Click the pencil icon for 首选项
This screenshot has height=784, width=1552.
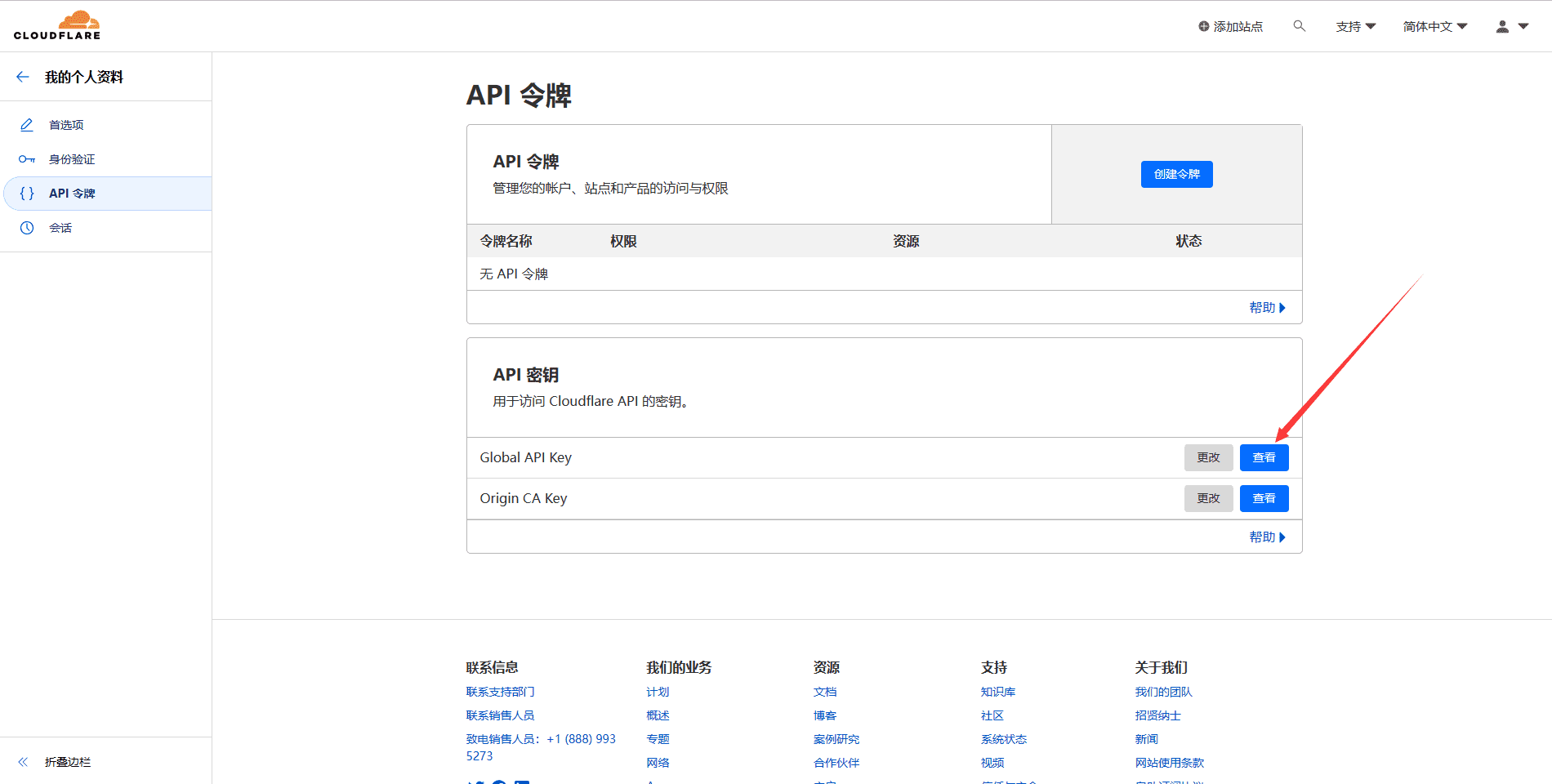pyautogui.click(x=27, y=125)
